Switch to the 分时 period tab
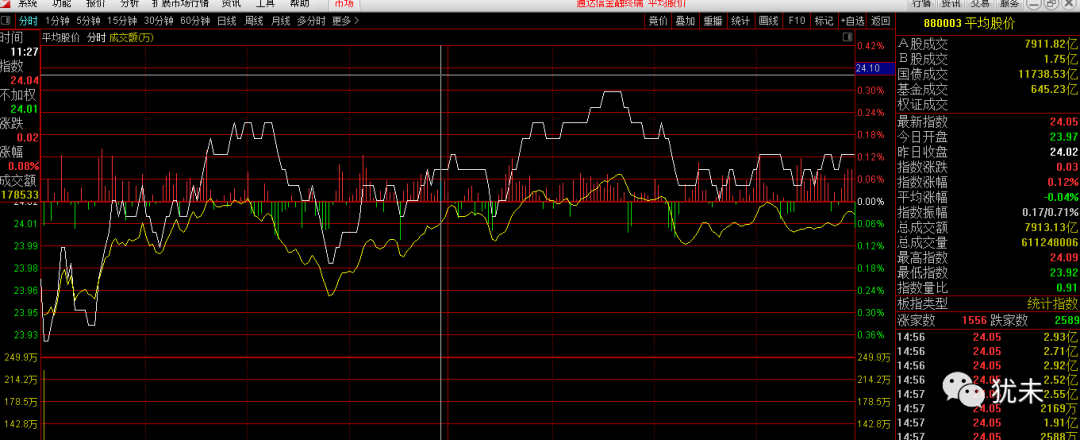The image size is (1080, 440). 28,21
